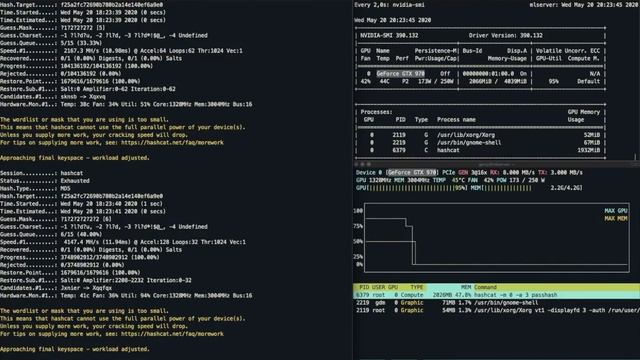Viewport: 640px width, 360px height.
Task: Click MAX MEM legend label
Action: pos(616,219)
